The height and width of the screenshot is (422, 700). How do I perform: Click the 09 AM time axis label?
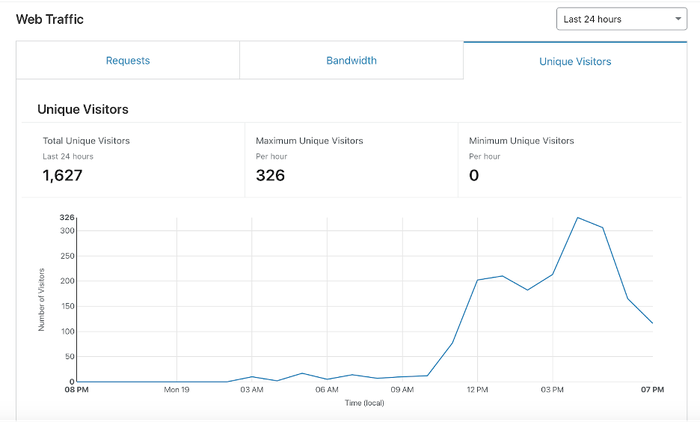coord(402,390)
